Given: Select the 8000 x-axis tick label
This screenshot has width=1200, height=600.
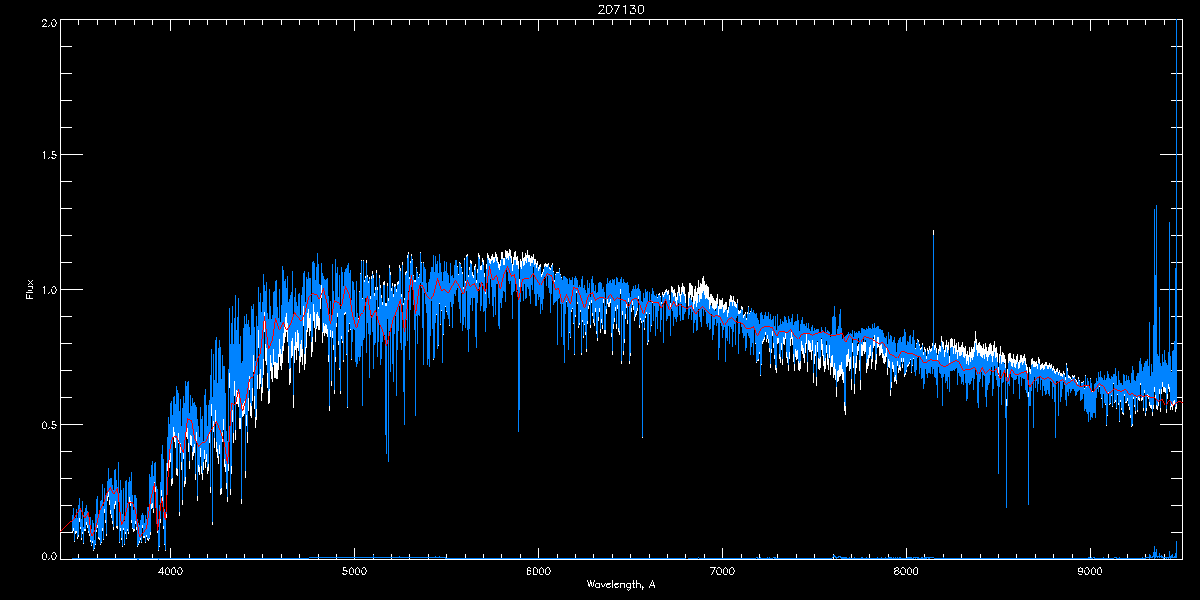Looking at the screenshot, I should click(x=906, y=571).
